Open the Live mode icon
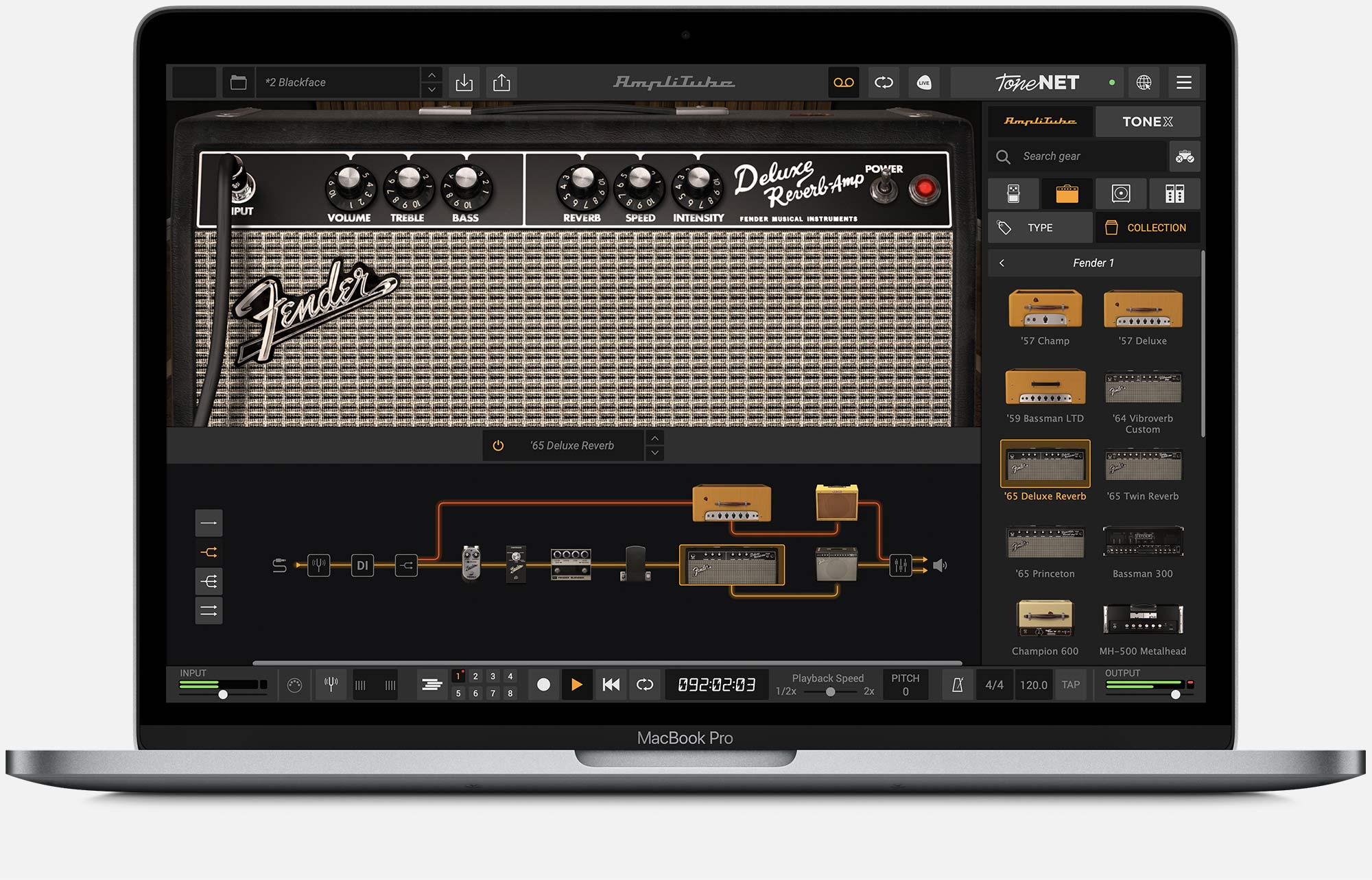The height and width of the screenshot is (880, 1372). coord(923,82)
